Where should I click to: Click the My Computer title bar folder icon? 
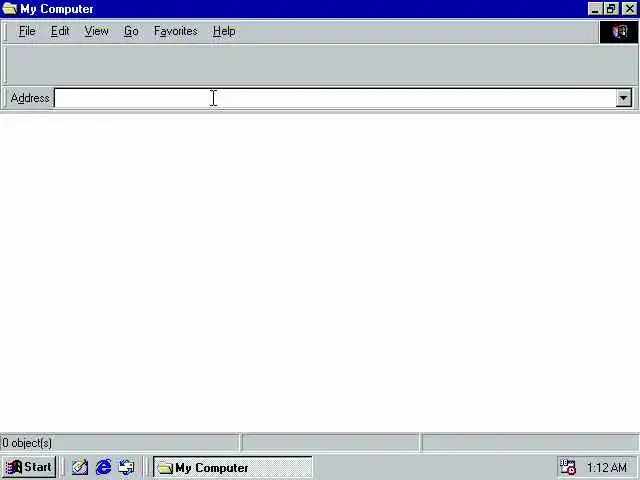(9, 9)
